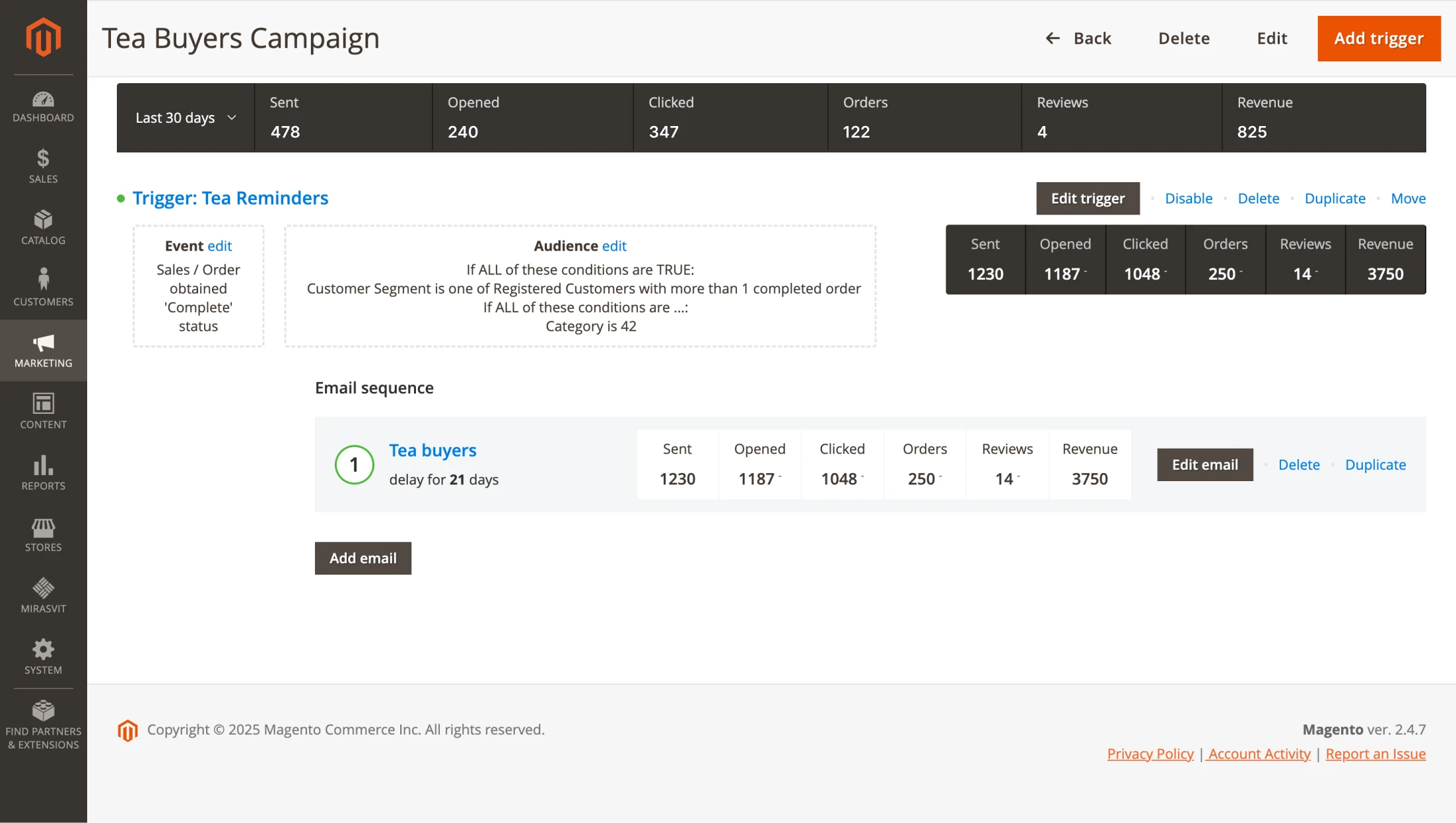Open the Tea buyers email link
This screenshot has width=1456, height=823.
(x=433, y=450)
